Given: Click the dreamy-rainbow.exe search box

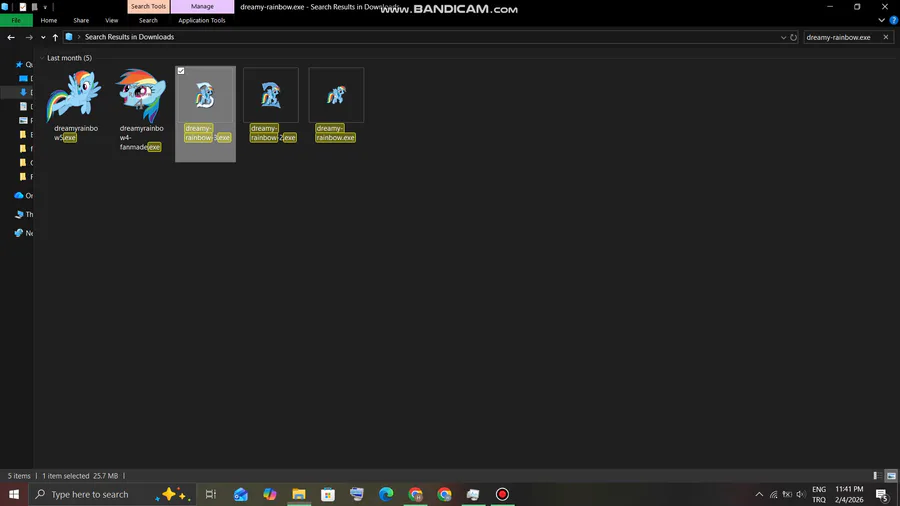Looking at the screenshot, I should pos(841,37).
